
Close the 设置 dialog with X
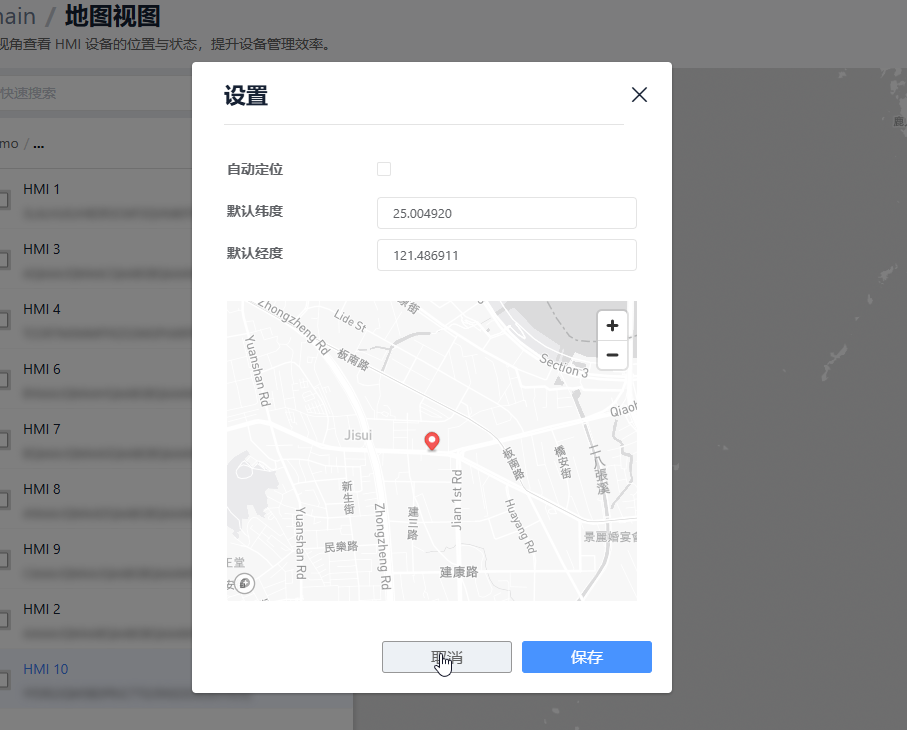639,95
